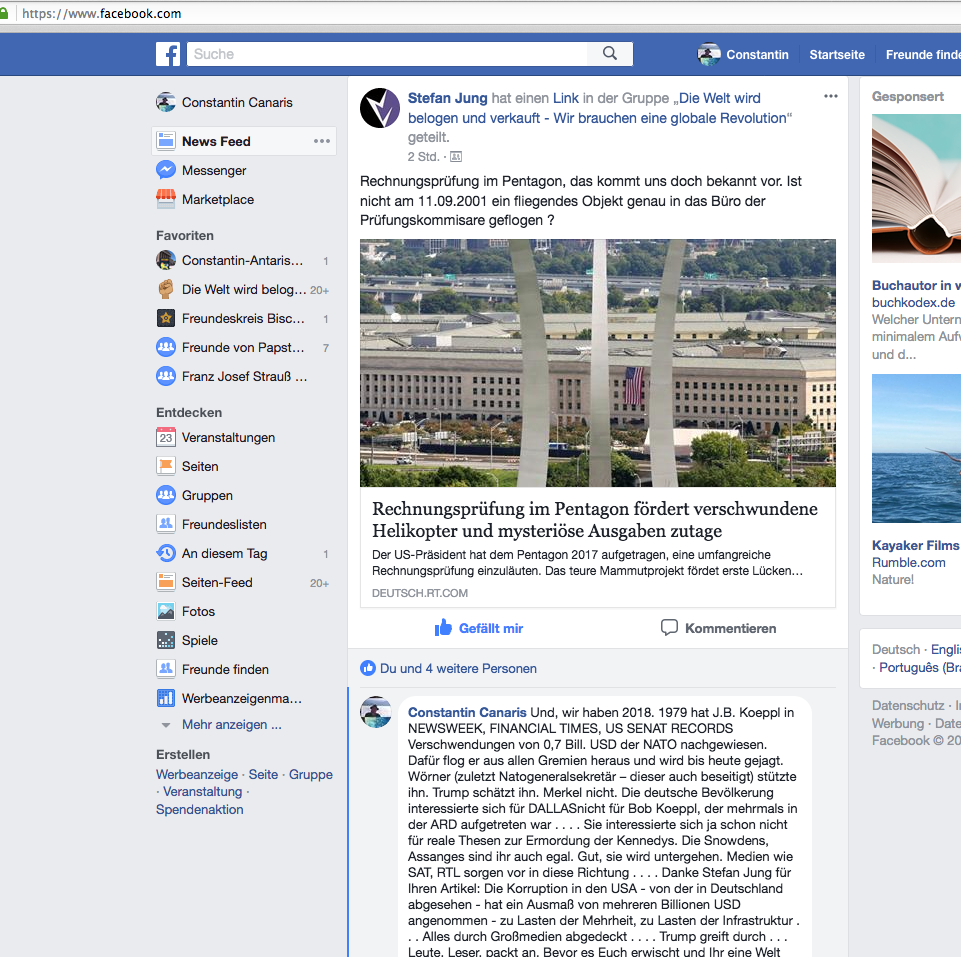Open Stefan Jung name link

[447, 98]
